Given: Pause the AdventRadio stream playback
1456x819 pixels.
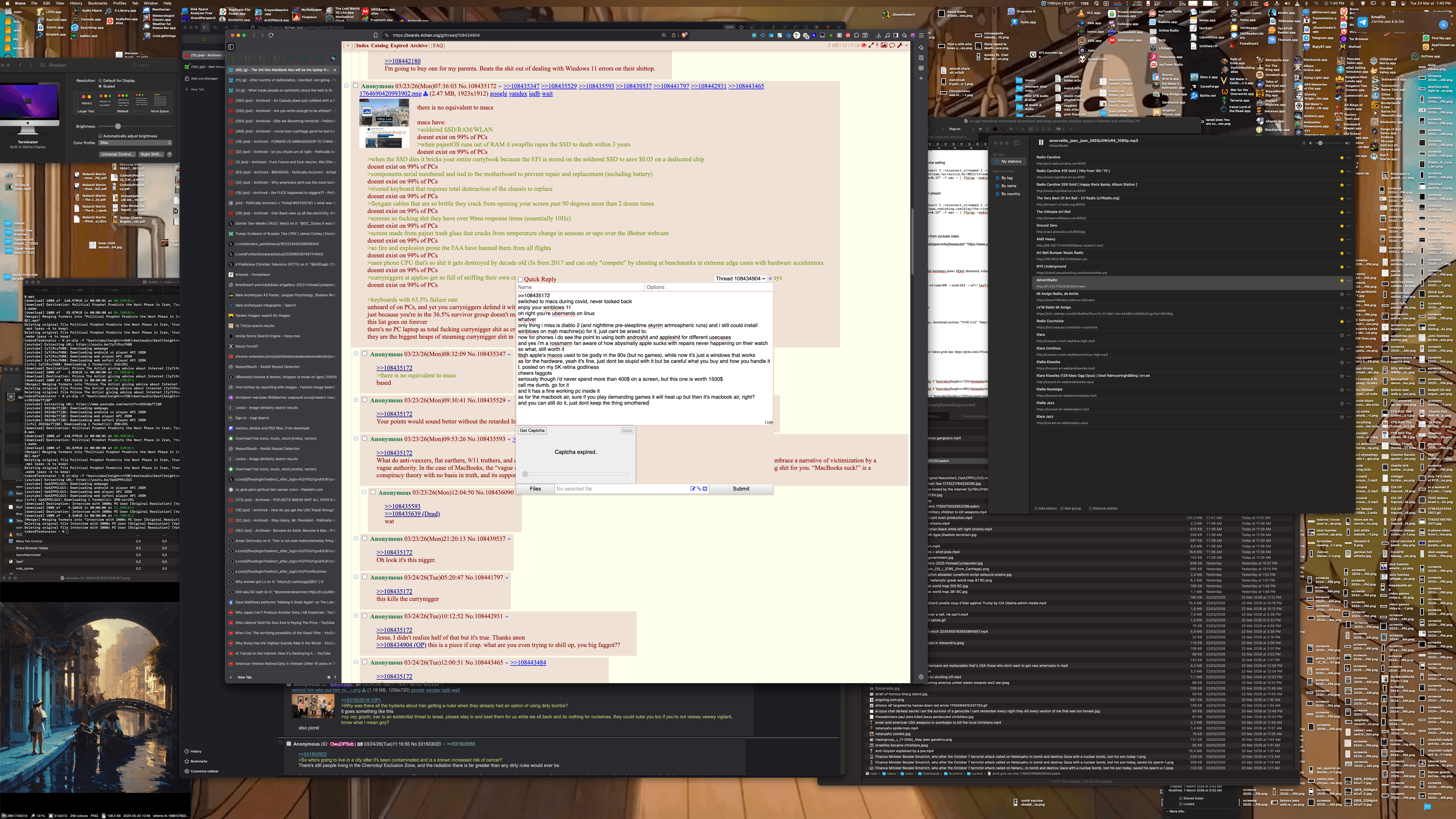Looking at the screenshot, I should (1041, 142).
